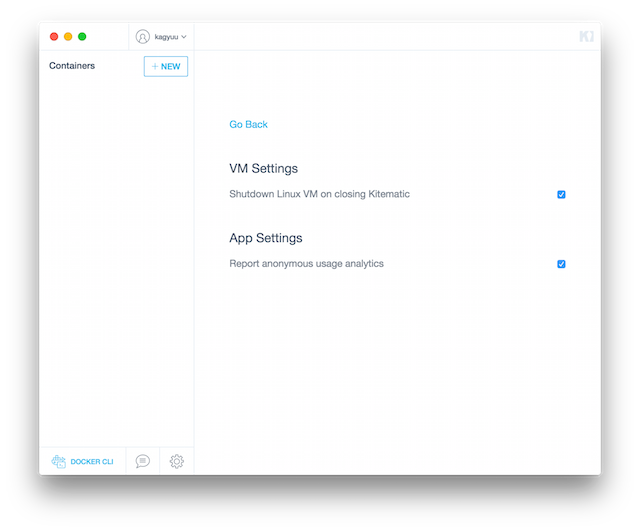640x531 pixels.
Task: Click the Shutdown Linux VM label text
Action: 319,194
